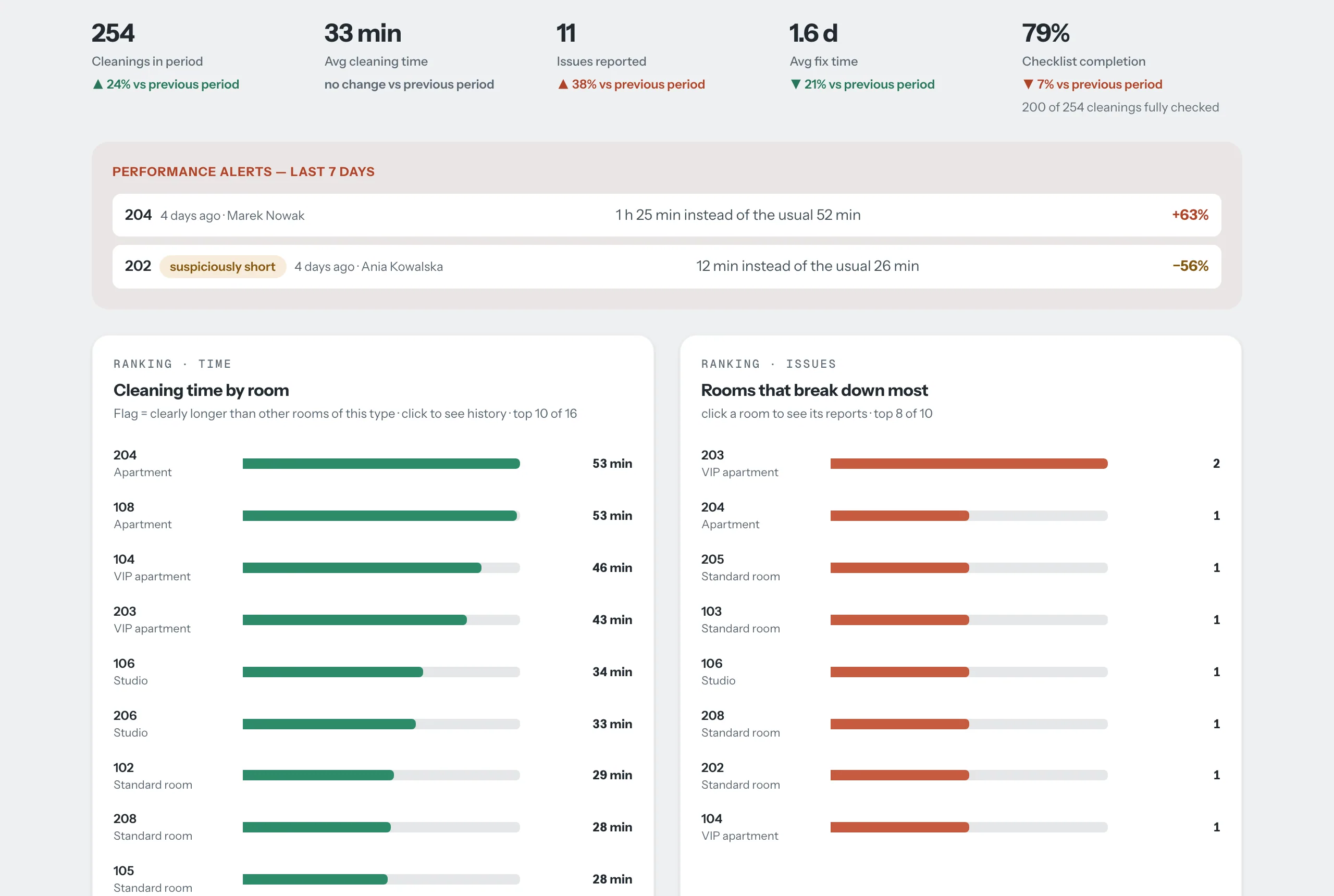Open room 204 Apartment issue reports
The image size is (1334, 896).
(961, 515)
